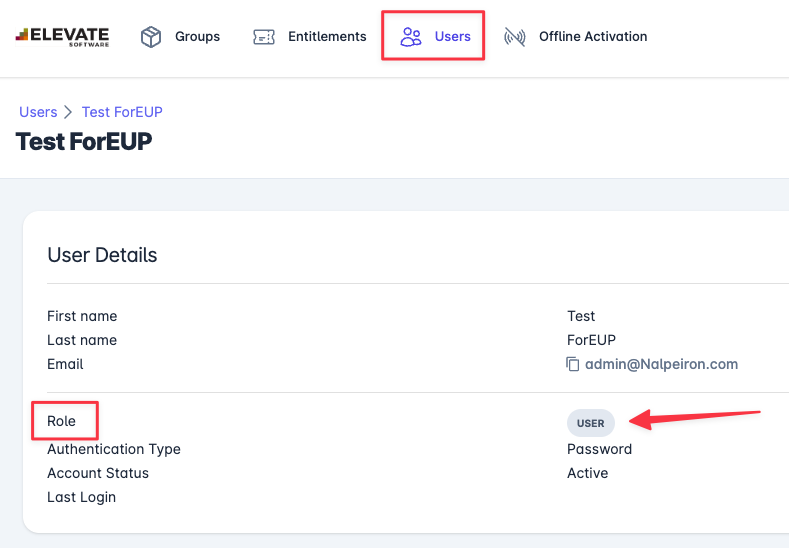Viewport: 789px width, 548px height.
Task: Copy the email address using the copy icon
Action: point(573,364)
